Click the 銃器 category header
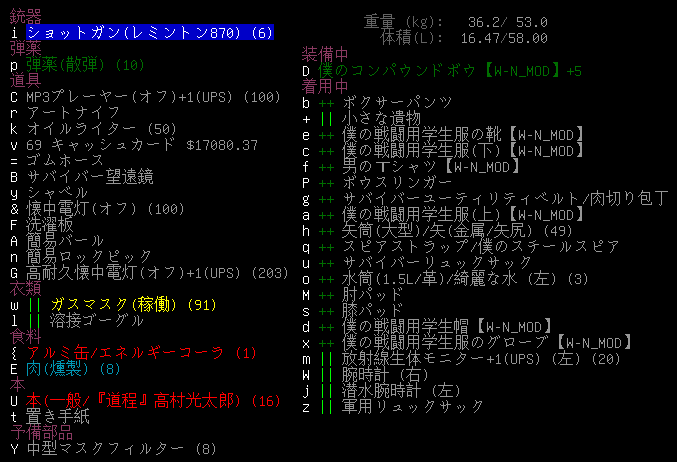677x462 pixels. [25, 17]
